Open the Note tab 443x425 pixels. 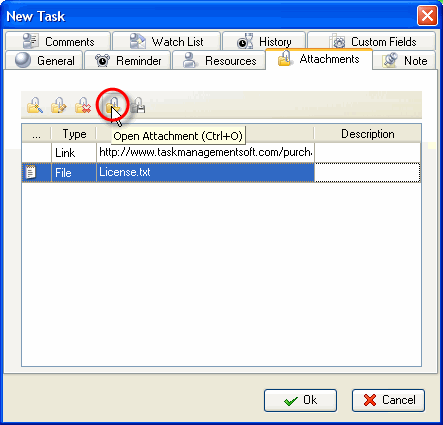point(404,60)
